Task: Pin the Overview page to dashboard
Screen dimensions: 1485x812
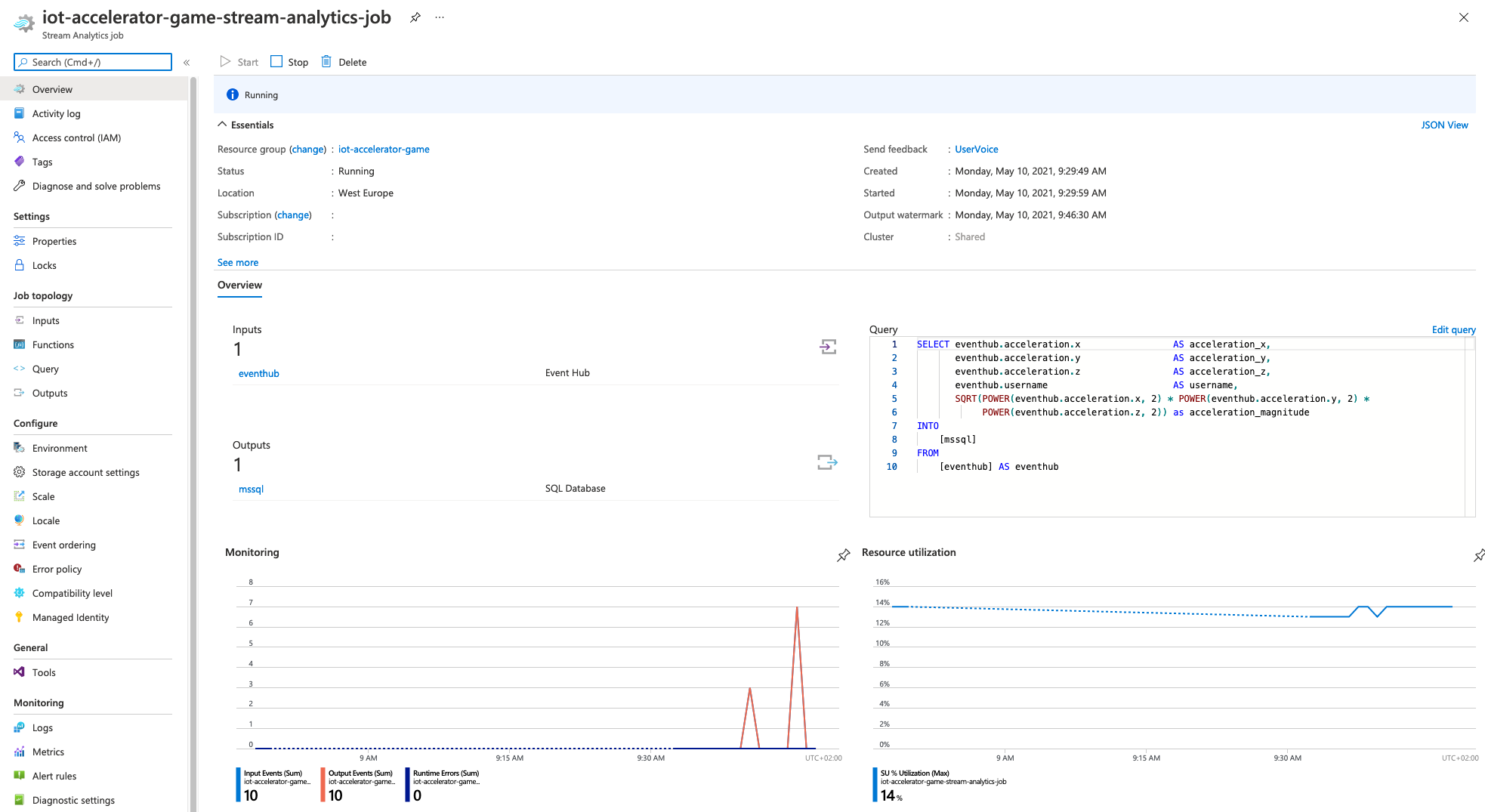Action: 415,17
